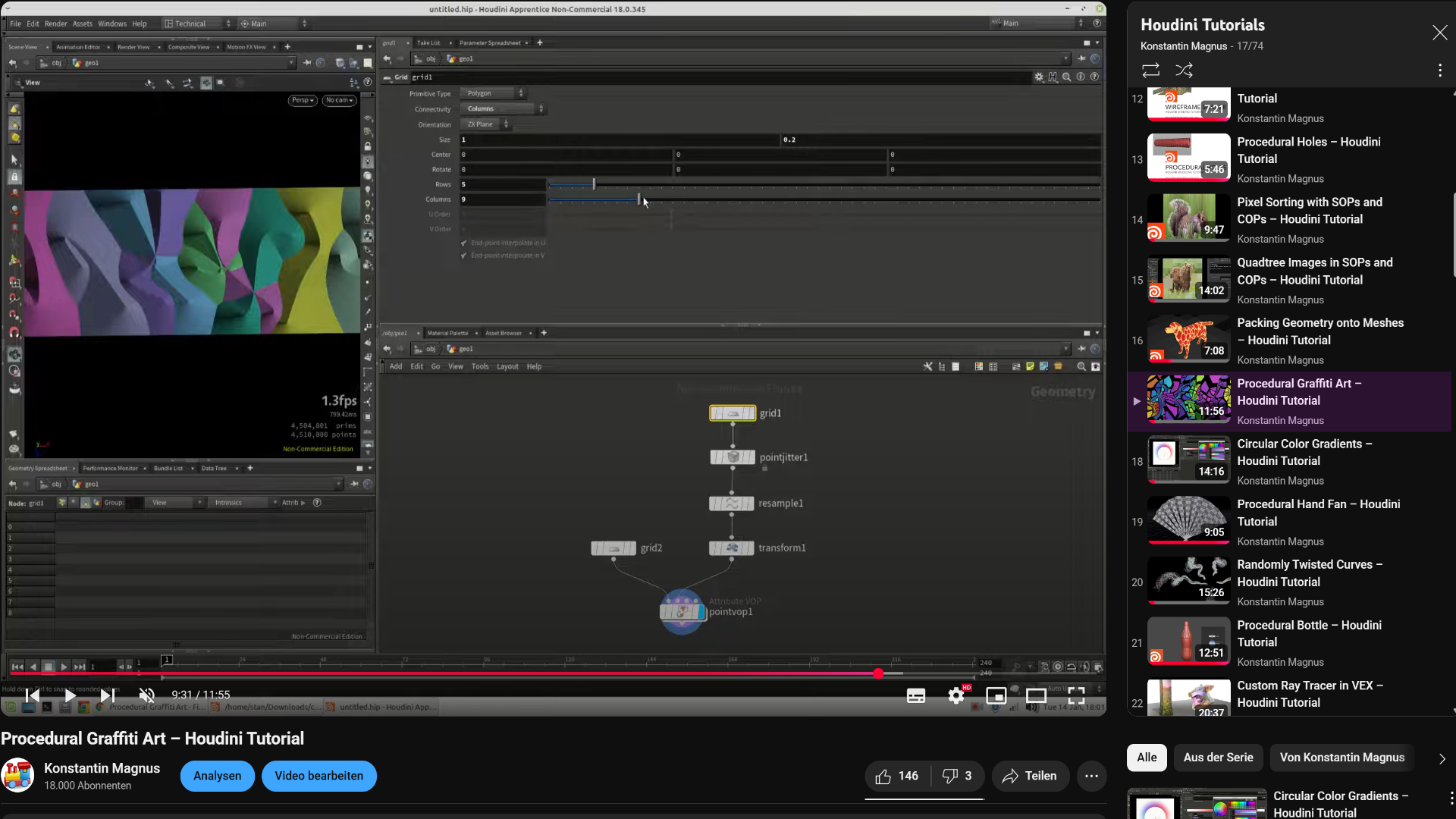Unmute the video volume
Screen dimensions: 1456x819
click(x=147, y=695)
